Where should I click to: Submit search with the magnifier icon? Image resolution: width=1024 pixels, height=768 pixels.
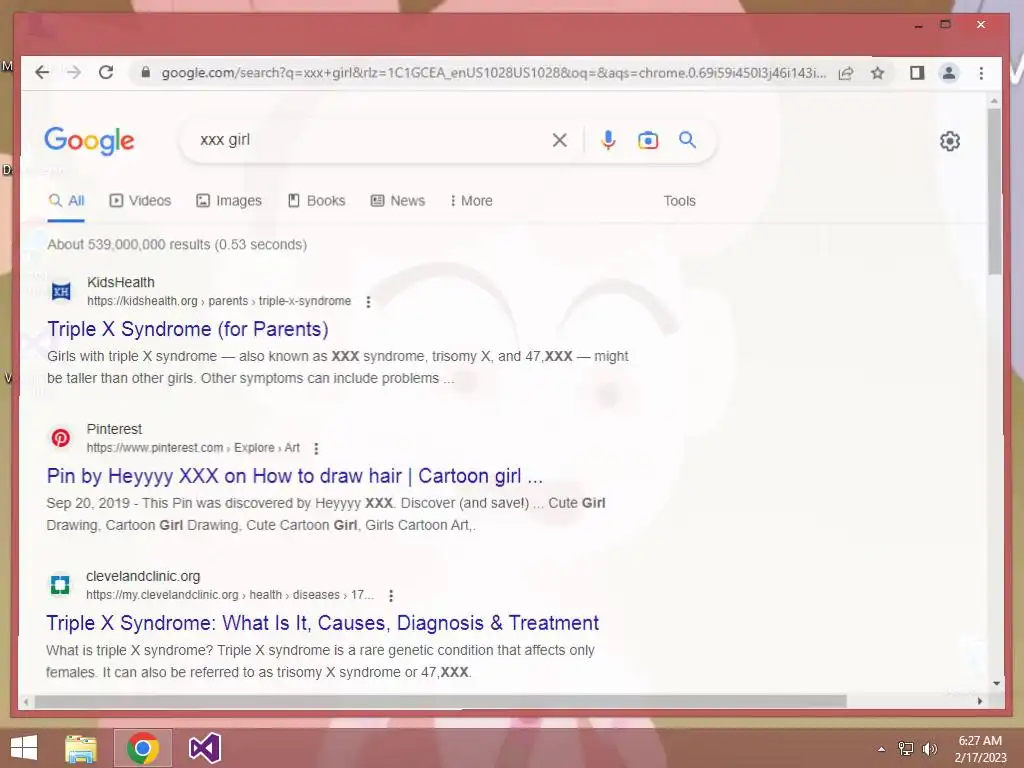pyautogui.click(x=687, y=140)
